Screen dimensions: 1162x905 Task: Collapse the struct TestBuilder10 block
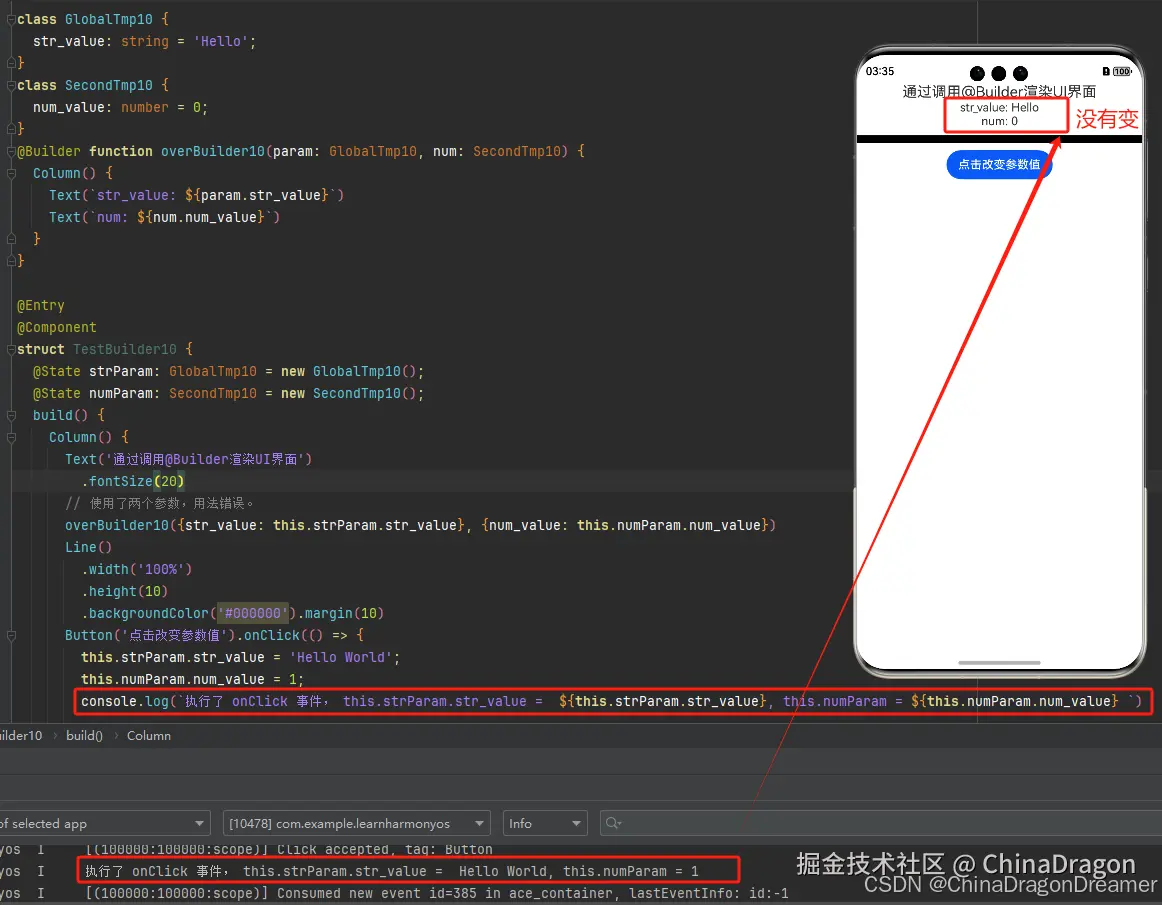[11, 349]
